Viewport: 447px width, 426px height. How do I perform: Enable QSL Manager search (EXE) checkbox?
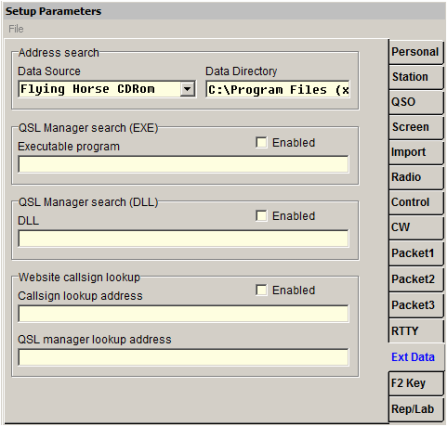pyautogui.click(x=261, y=142)
